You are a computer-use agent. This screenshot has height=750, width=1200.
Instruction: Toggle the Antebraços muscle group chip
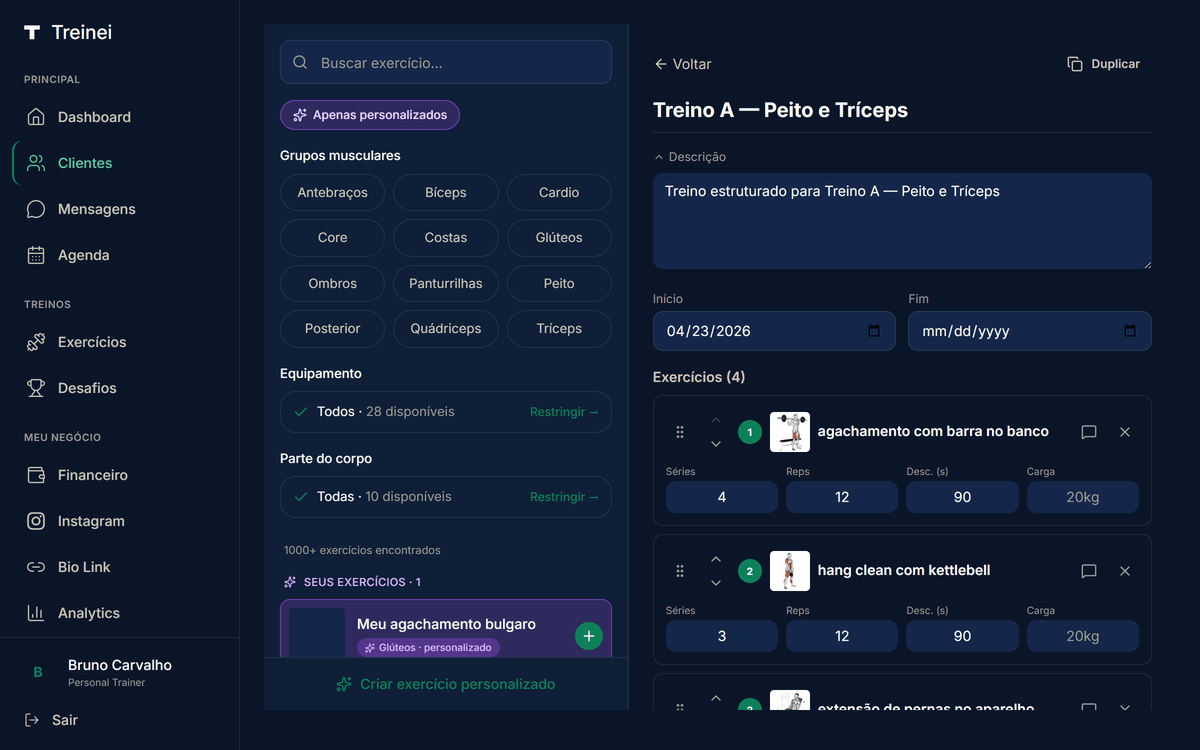pos(332,192)
